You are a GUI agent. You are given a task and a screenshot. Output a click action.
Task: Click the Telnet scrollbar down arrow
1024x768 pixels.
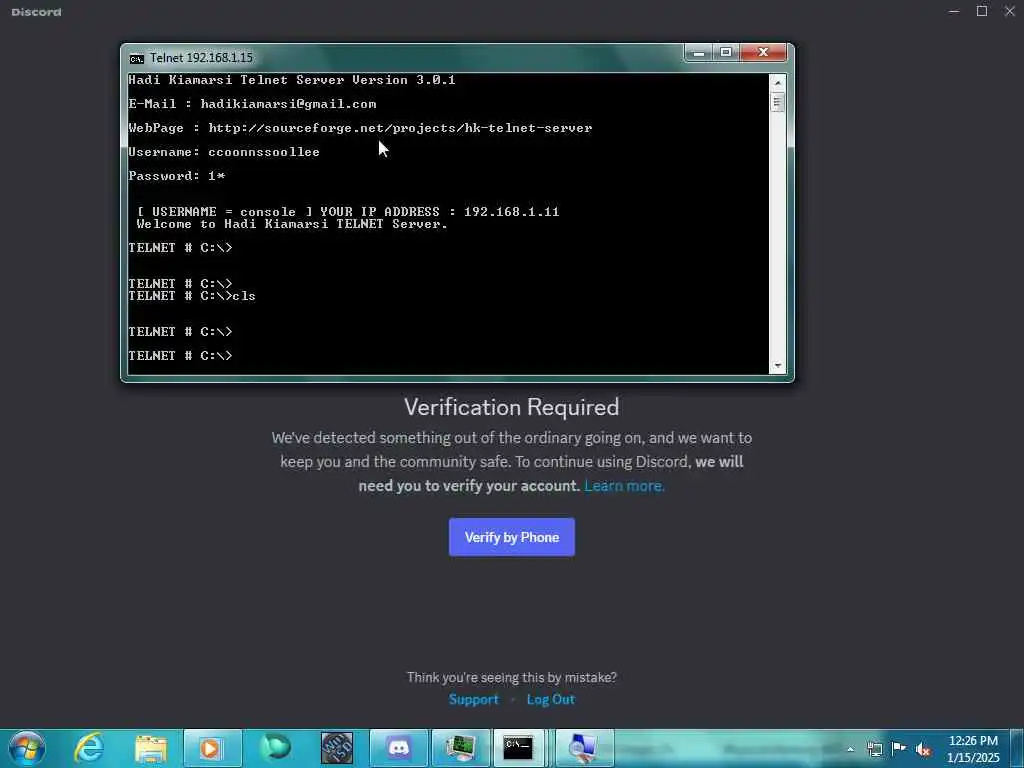pos(777,366)
